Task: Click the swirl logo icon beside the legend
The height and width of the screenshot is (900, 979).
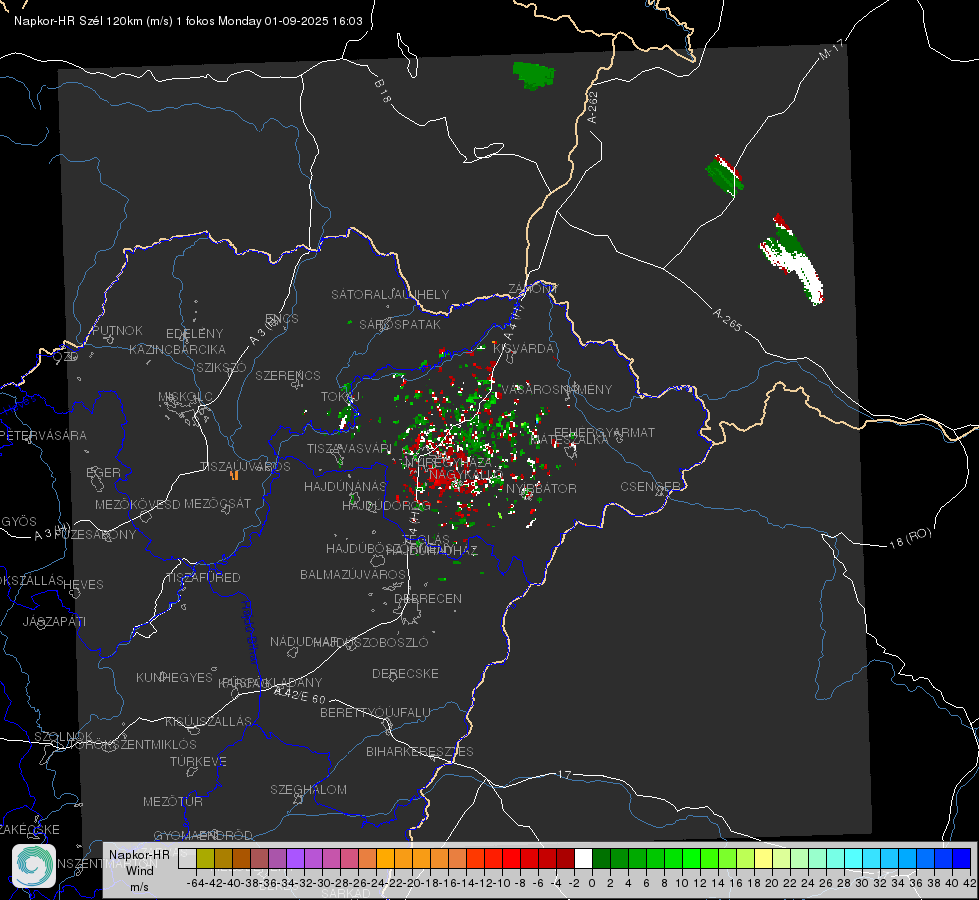Action: 34,866
